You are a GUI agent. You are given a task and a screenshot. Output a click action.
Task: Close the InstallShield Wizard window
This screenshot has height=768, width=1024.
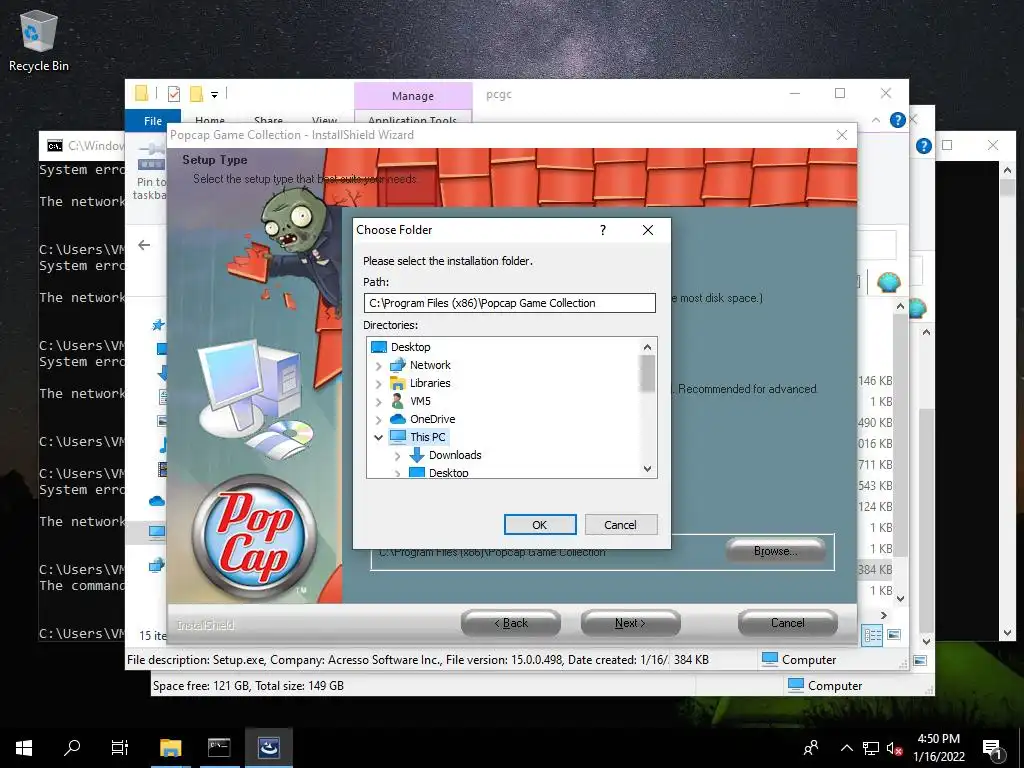click(842, 135)
